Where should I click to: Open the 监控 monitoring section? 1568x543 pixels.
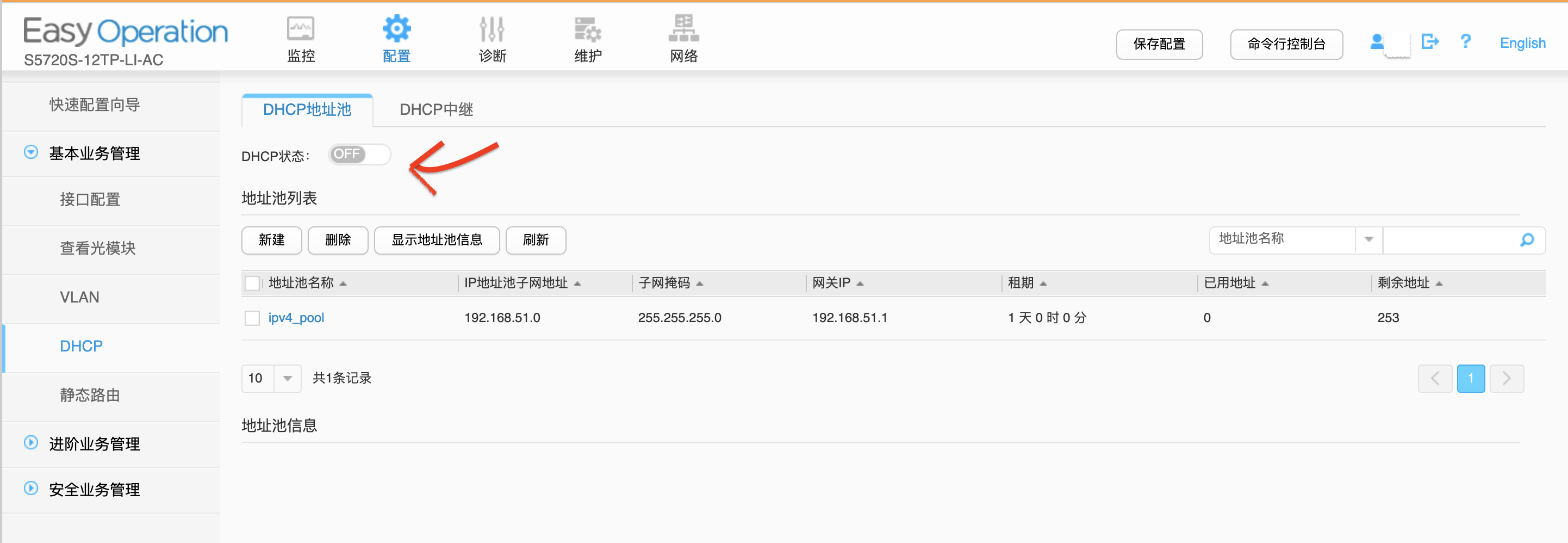click(x=301, y=40)
